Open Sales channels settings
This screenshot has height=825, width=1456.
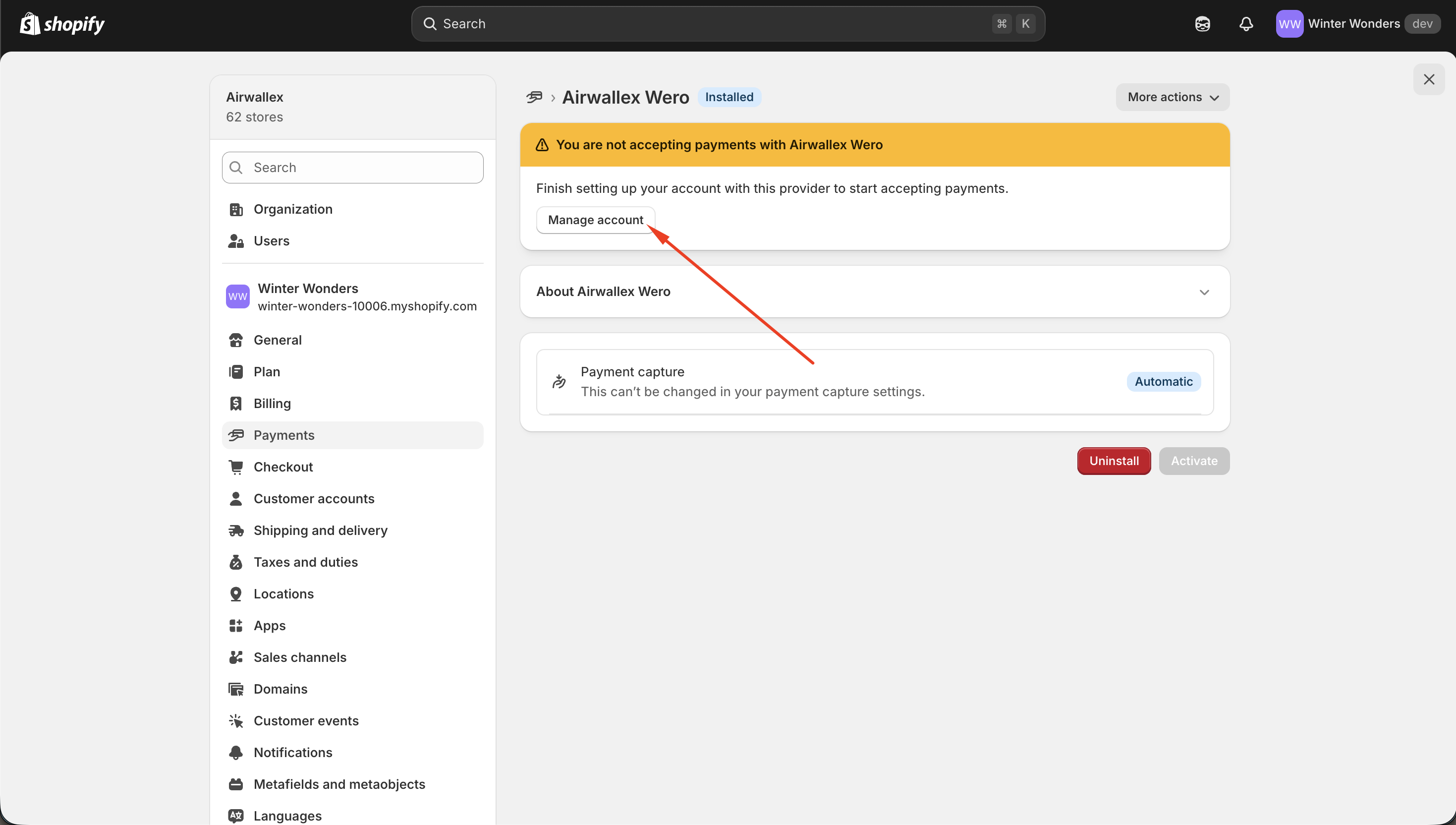point(352,657)
